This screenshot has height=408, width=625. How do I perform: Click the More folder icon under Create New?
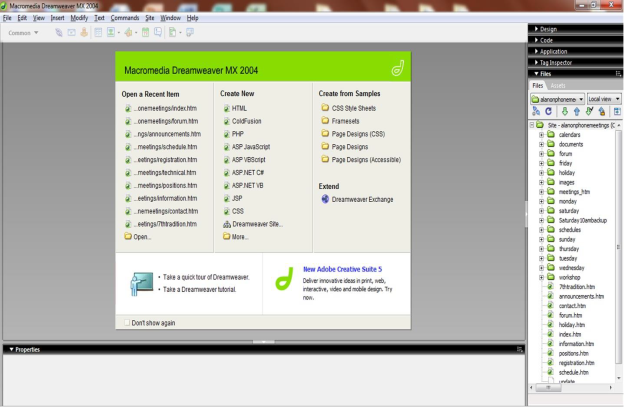pos(226,236)
